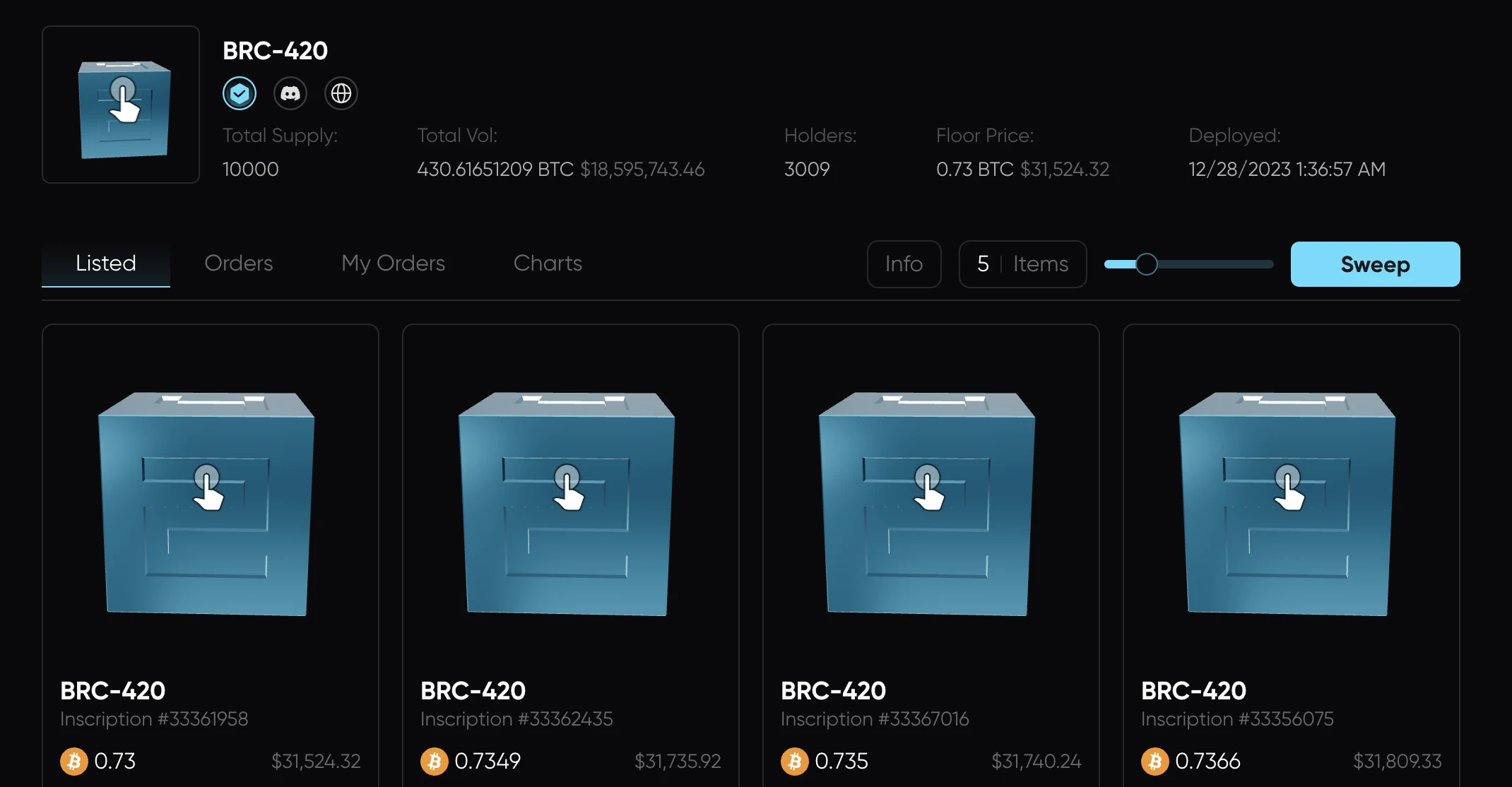Click the Bitcoin icon beside 0.735 price
The height and width of the screenshot is (787, 1512).
click(794, 762)
